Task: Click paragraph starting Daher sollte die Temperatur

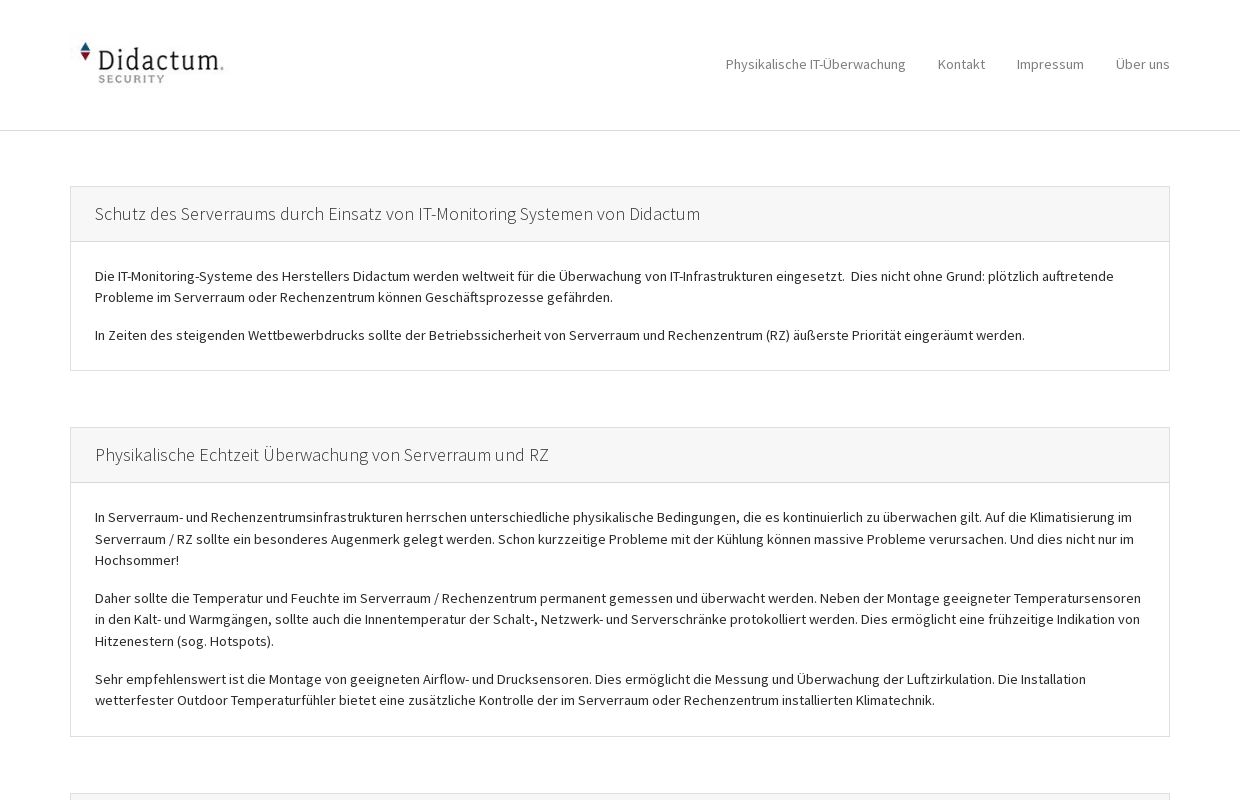Action: point(619,619)
